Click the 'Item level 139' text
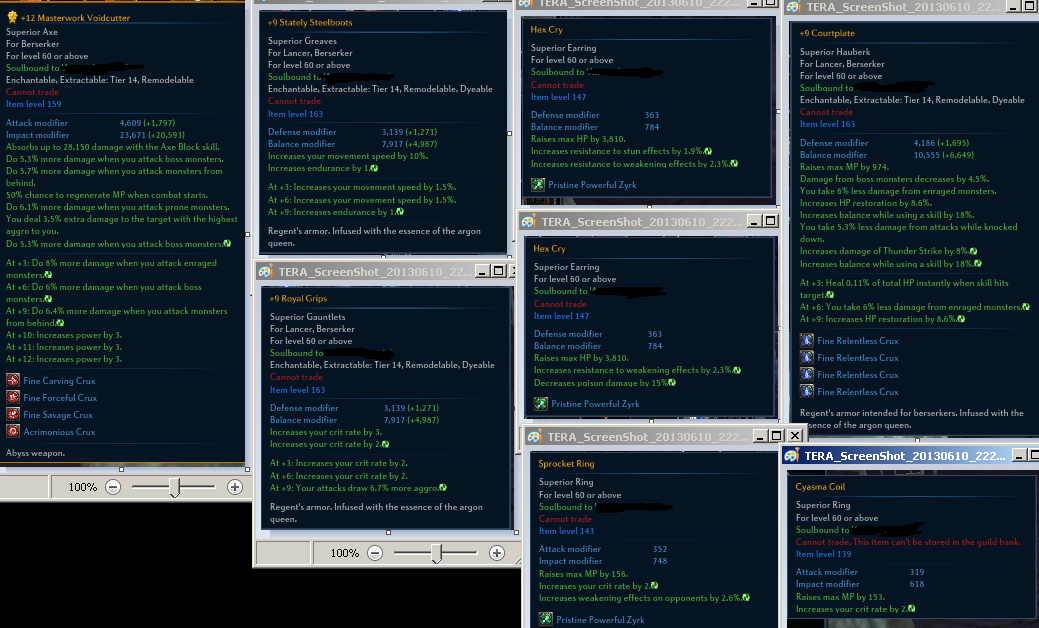 (x=824, y=554)
